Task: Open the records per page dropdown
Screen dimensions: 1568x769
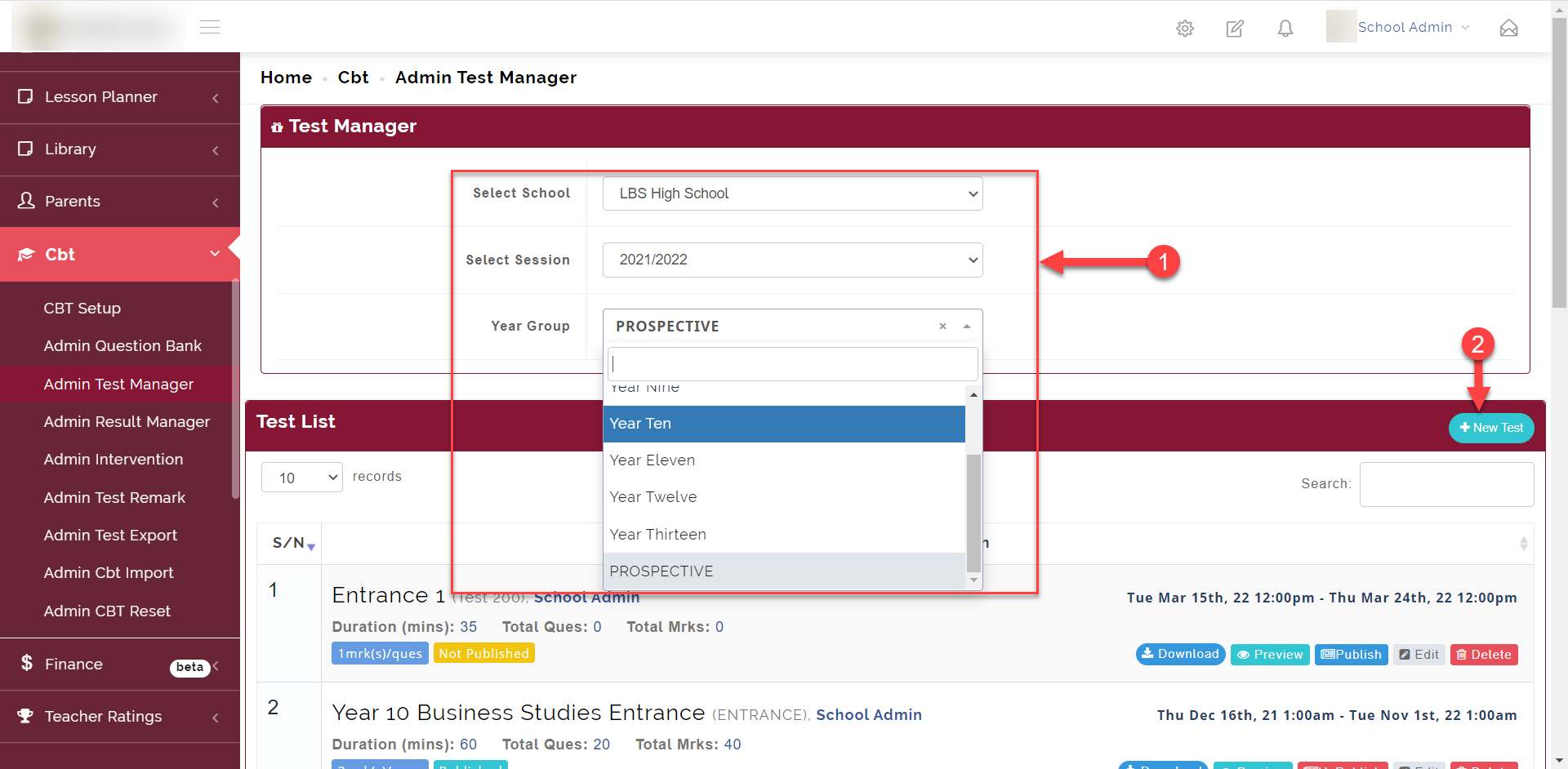Action: tap(301, 478)
